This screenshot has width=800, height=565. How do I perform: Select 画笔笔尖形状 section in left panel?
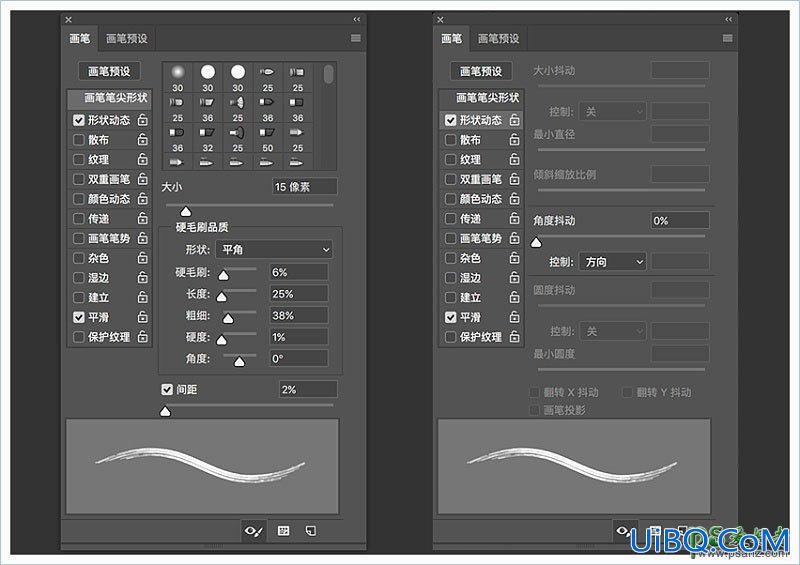109,97
